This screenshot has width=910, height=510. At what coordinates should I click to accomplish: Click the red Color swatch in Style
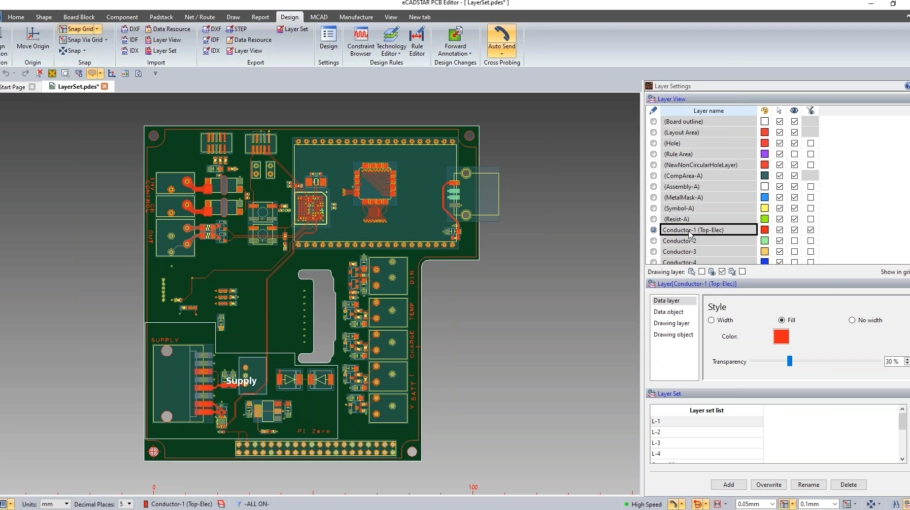pyautogui.click(x=781, y=337)
